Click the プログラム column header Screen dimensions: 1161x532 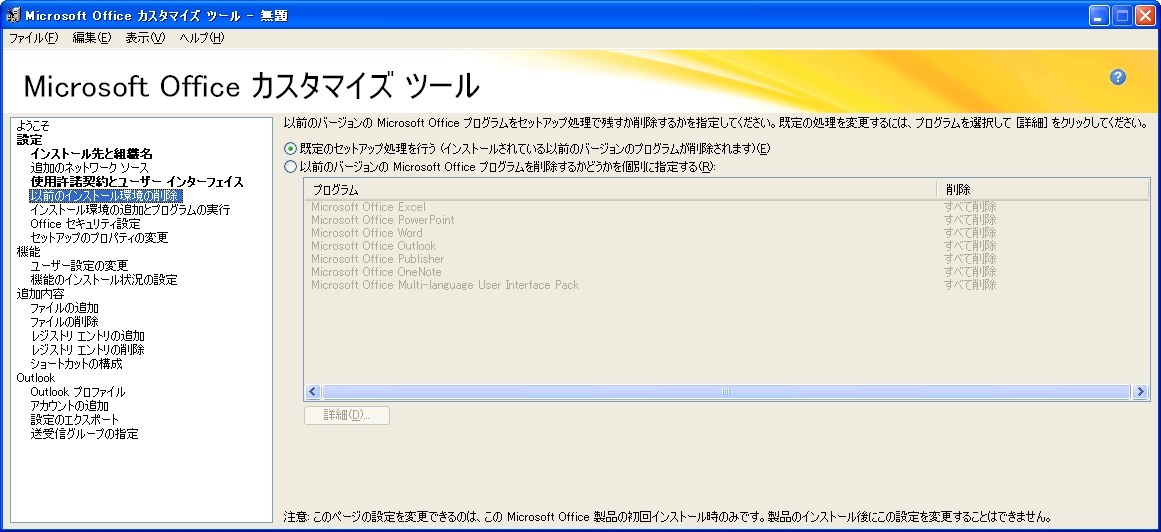point(620,190)
